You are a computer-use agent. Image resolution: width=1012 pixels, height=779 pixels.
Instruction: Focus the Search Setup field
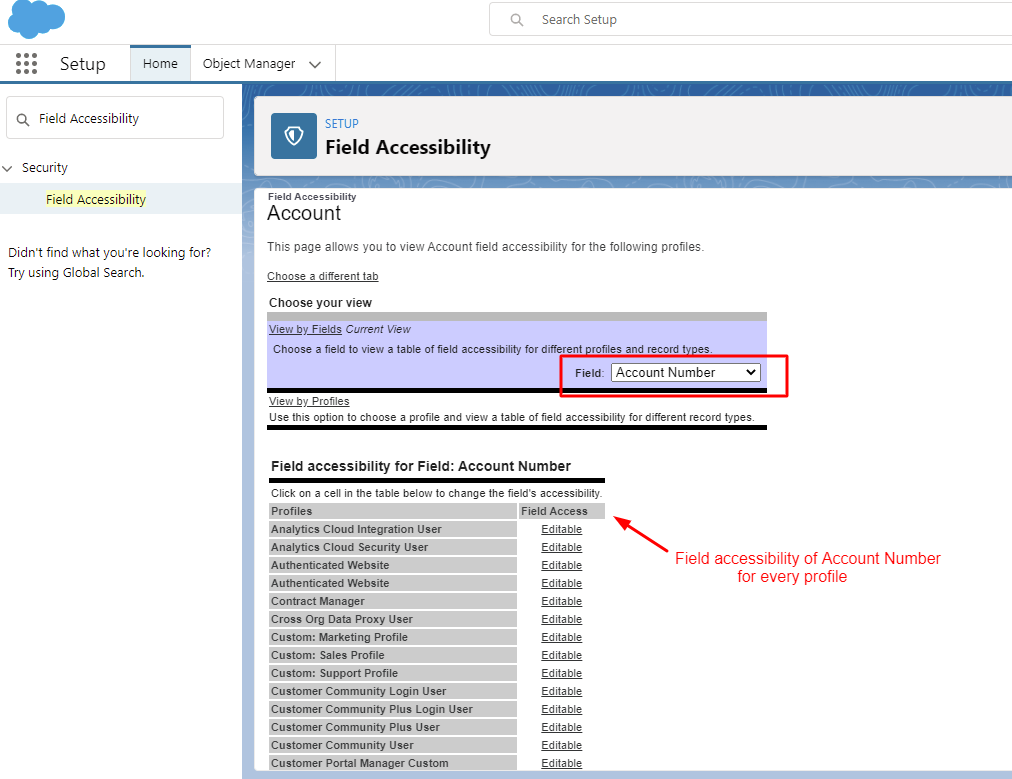pyautogui.click(x=751, y=19)
